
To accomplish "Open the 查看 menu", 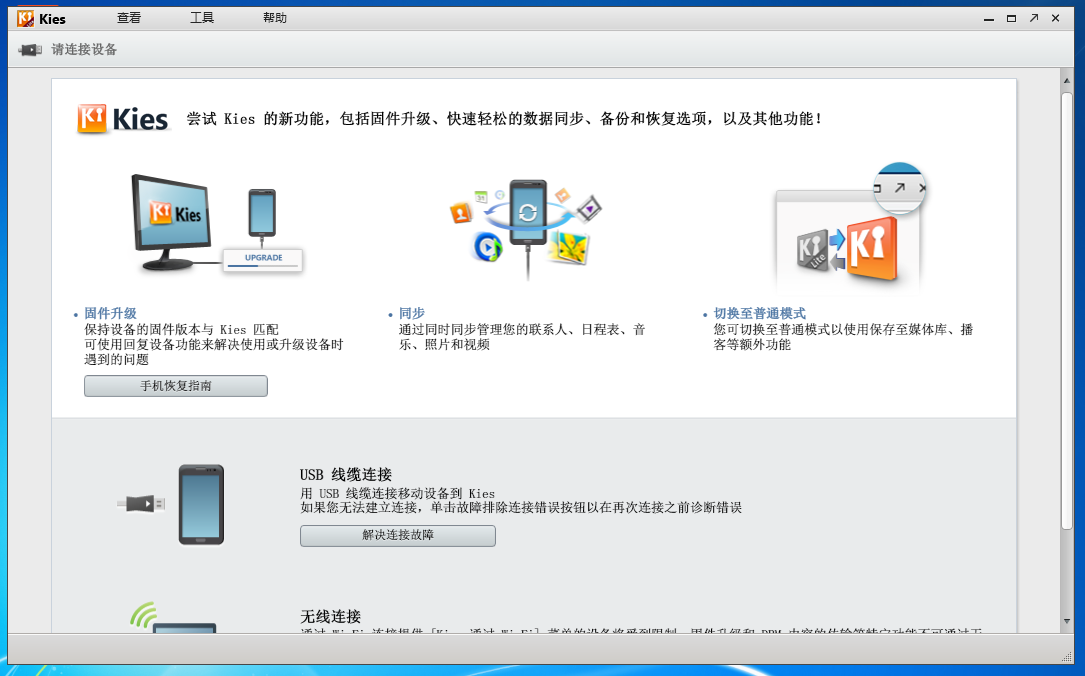I will point(129,18).
